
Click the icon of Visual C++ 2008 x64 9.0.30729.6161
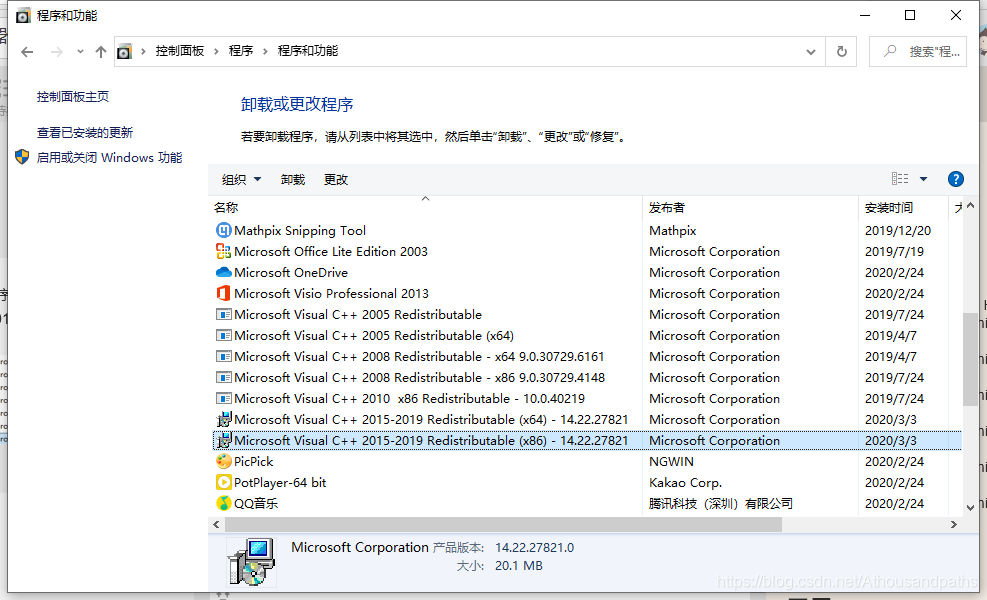click(223, 356)
